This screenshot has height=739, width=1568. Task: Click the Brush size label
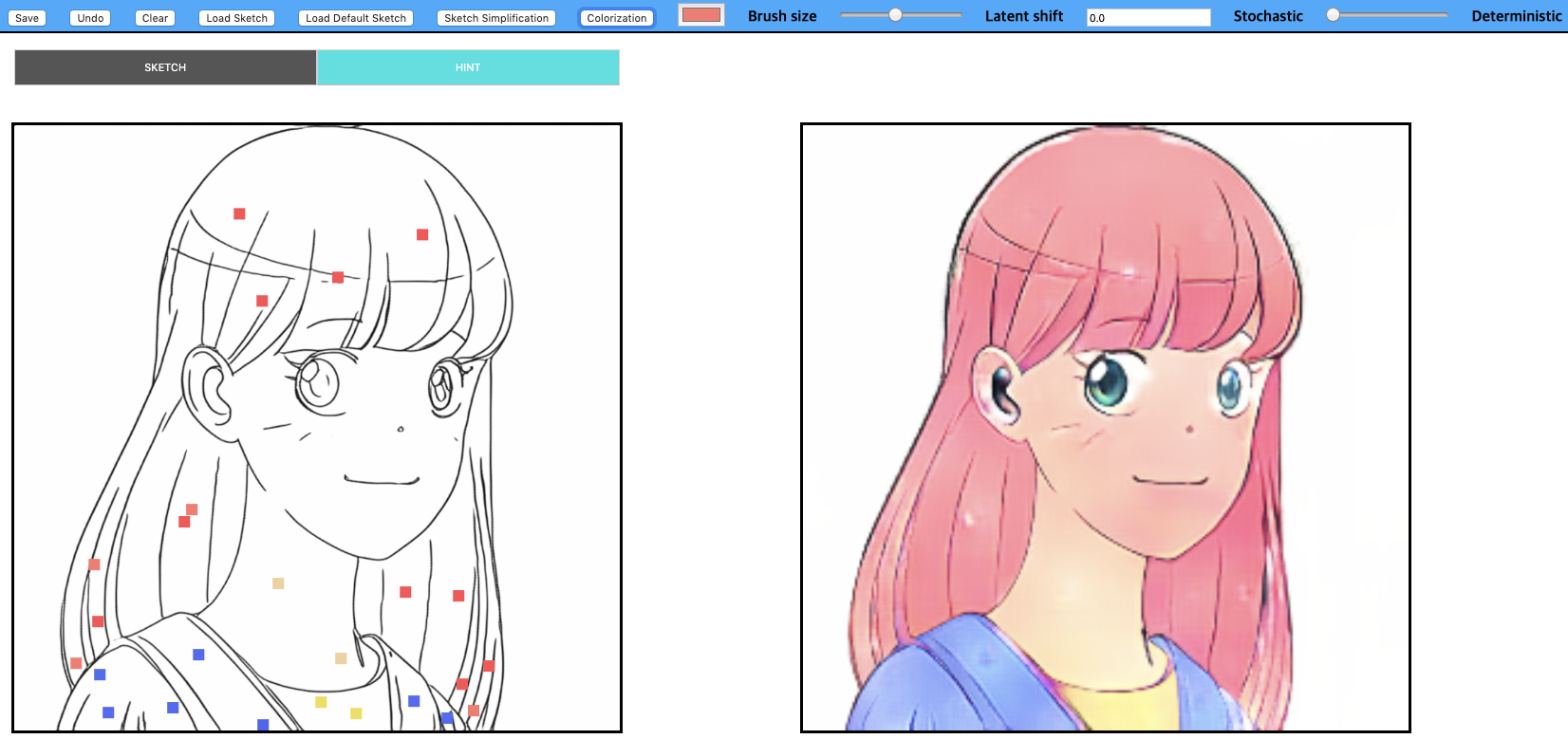pyautogui.click(x=782, y=16)
